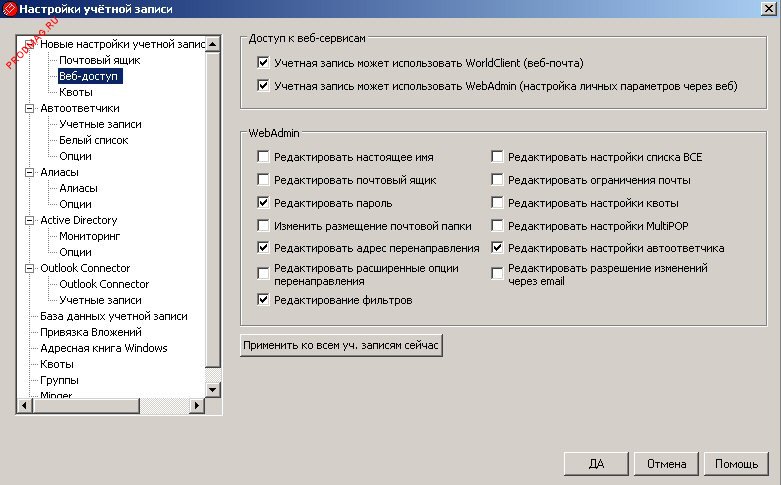
Task: Close the account settings dialog window
Action: click(768, 9)
